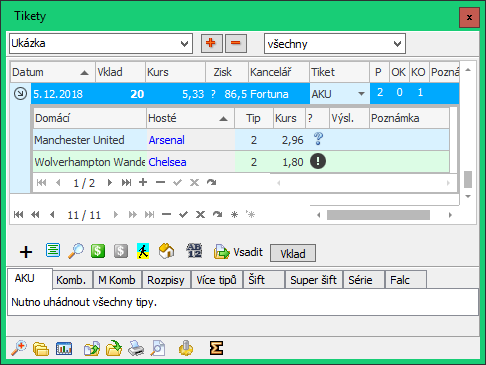Click the bottom Sigma sum icon
Viewport: 486px width, 365px height.
216,348
